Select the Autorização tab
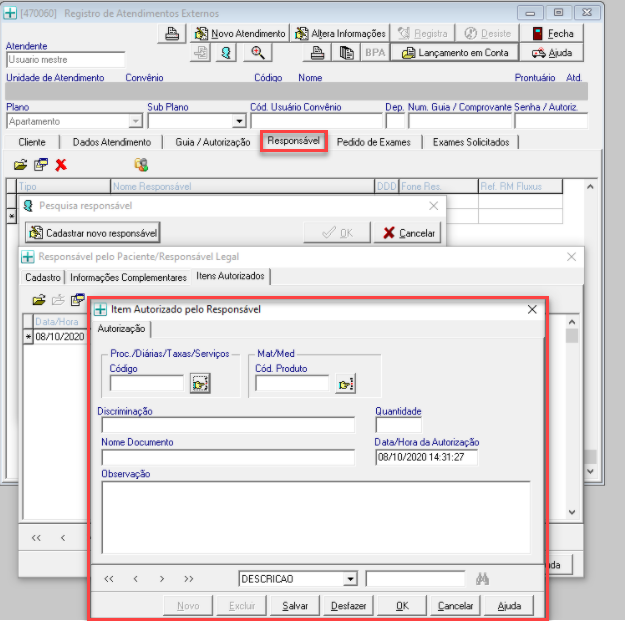This screenshot has width=625, height=621. click(121, 329)
